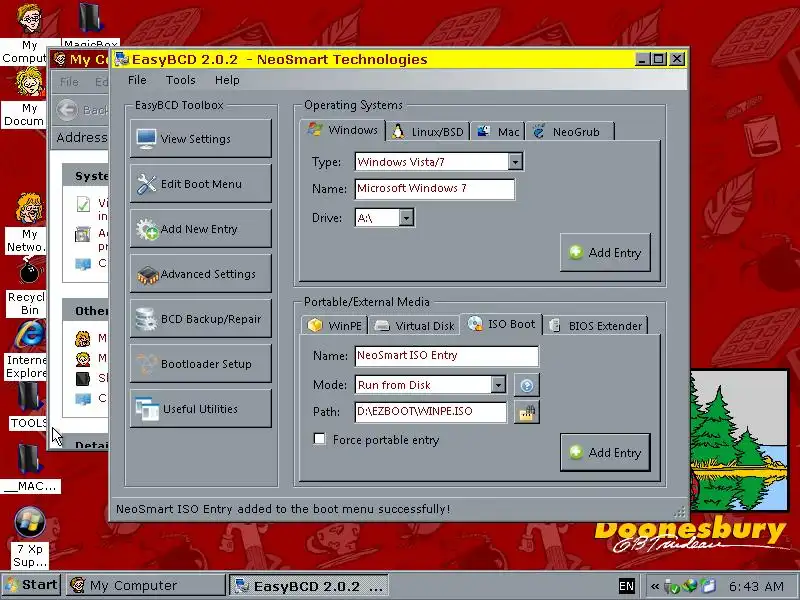
Task: Enable Force portable entry checkbox
Action: (x=319, y=439)
